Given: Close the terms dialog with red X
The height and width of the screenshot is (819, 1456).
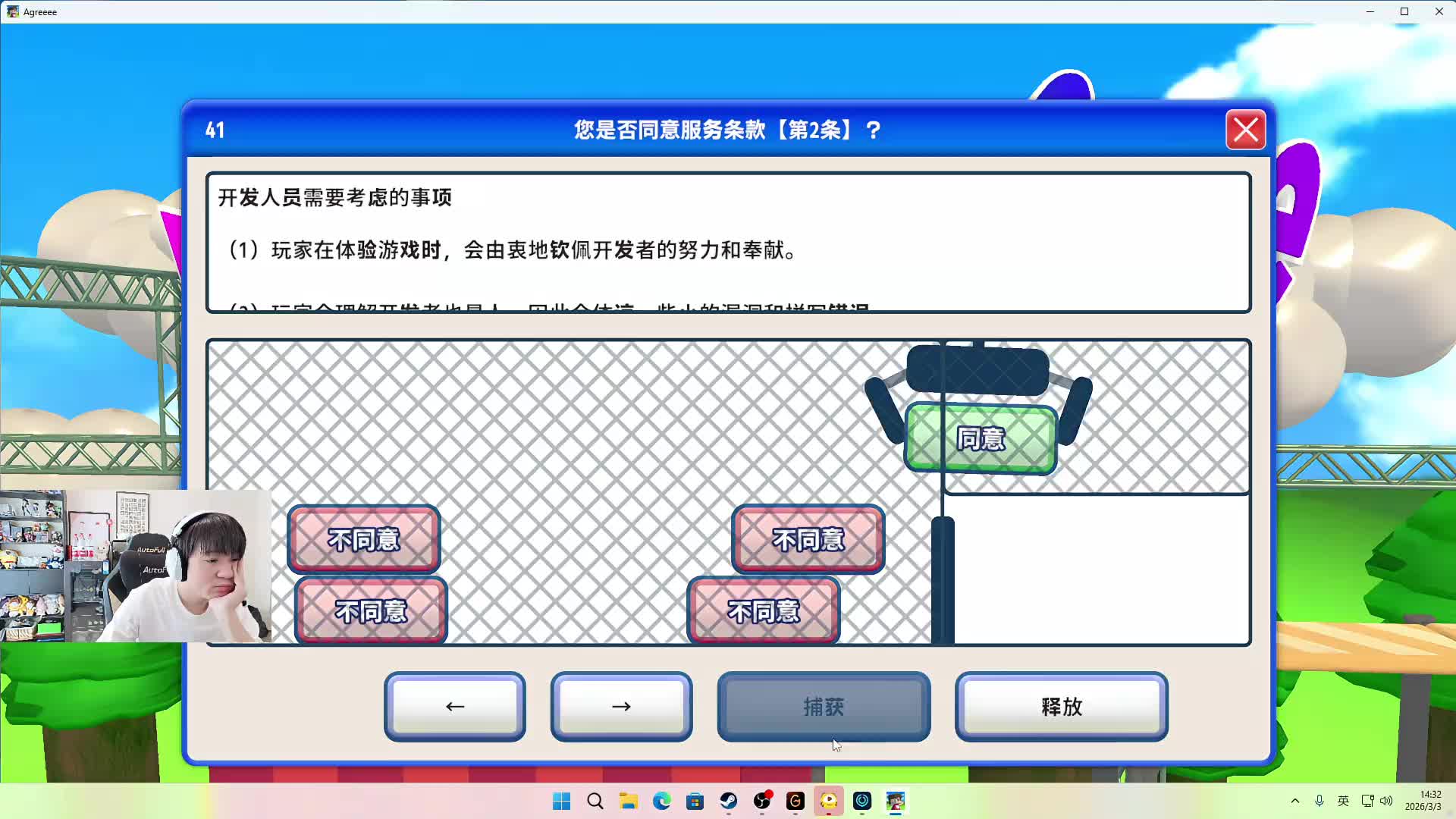Looking at the screenshot, I should coord(1245,130).
